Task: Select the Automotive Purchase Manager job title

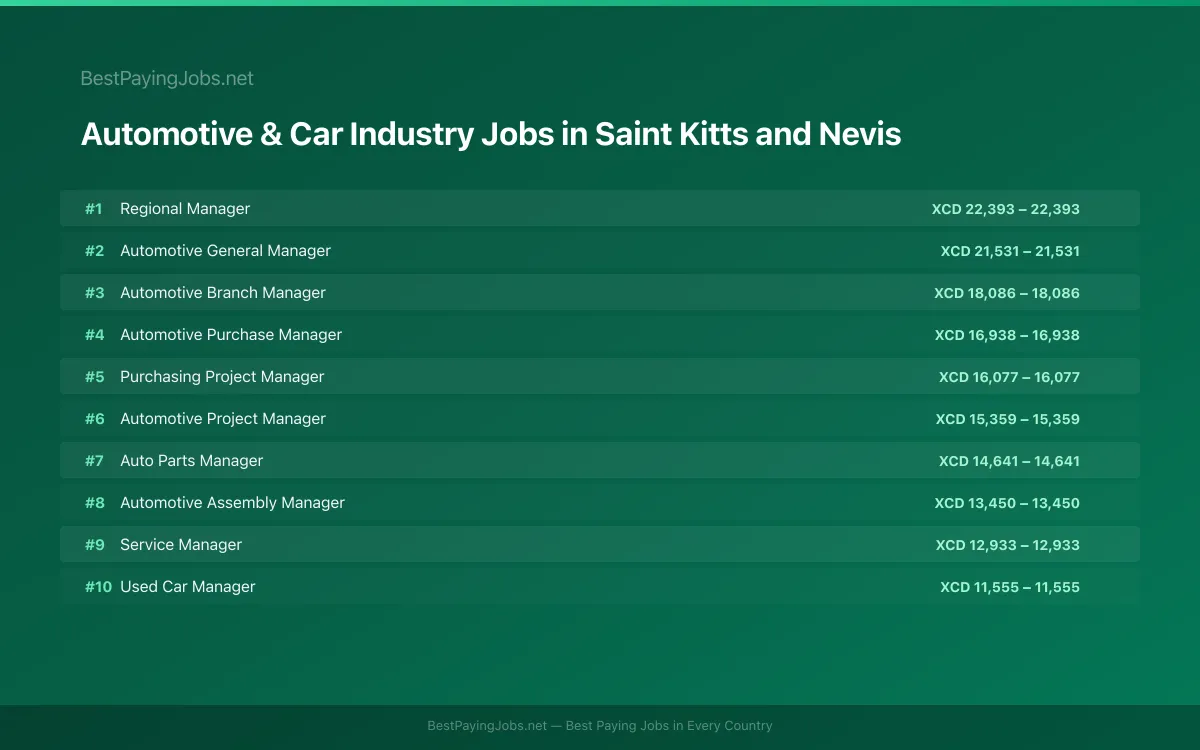Action: click(x=231, y=335)
